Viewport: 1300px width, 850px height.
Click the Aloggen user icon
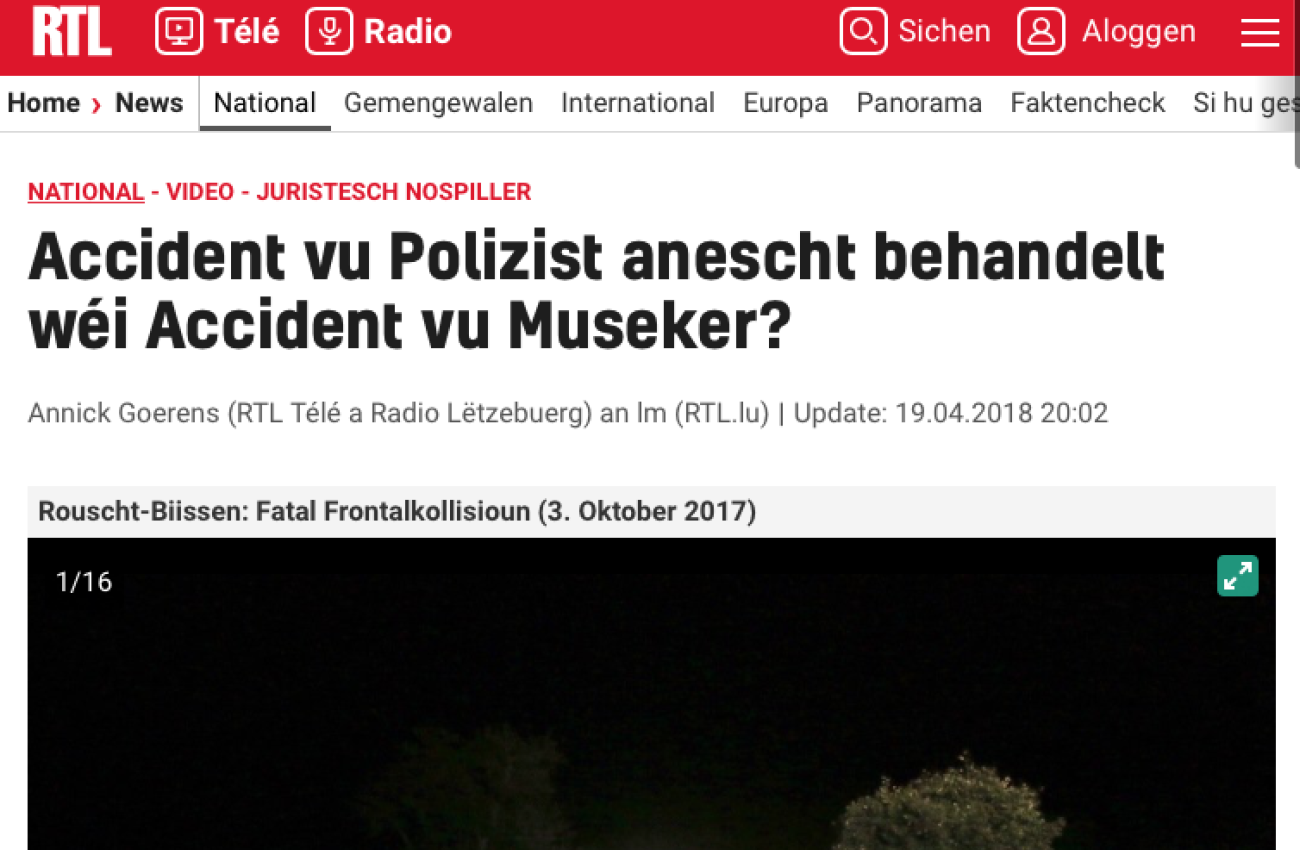(1041, 31)
